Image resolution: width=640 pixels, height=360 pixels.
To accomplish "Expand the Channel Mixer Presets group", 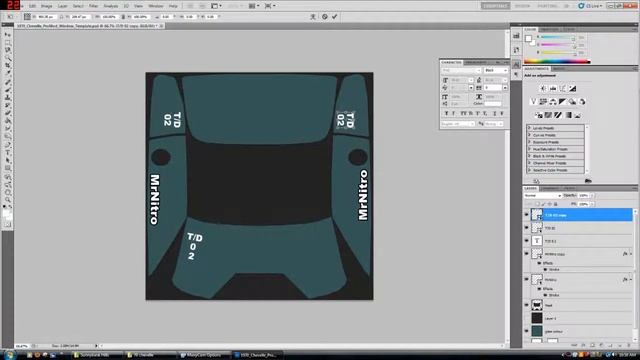I will [x=529, y=163].
